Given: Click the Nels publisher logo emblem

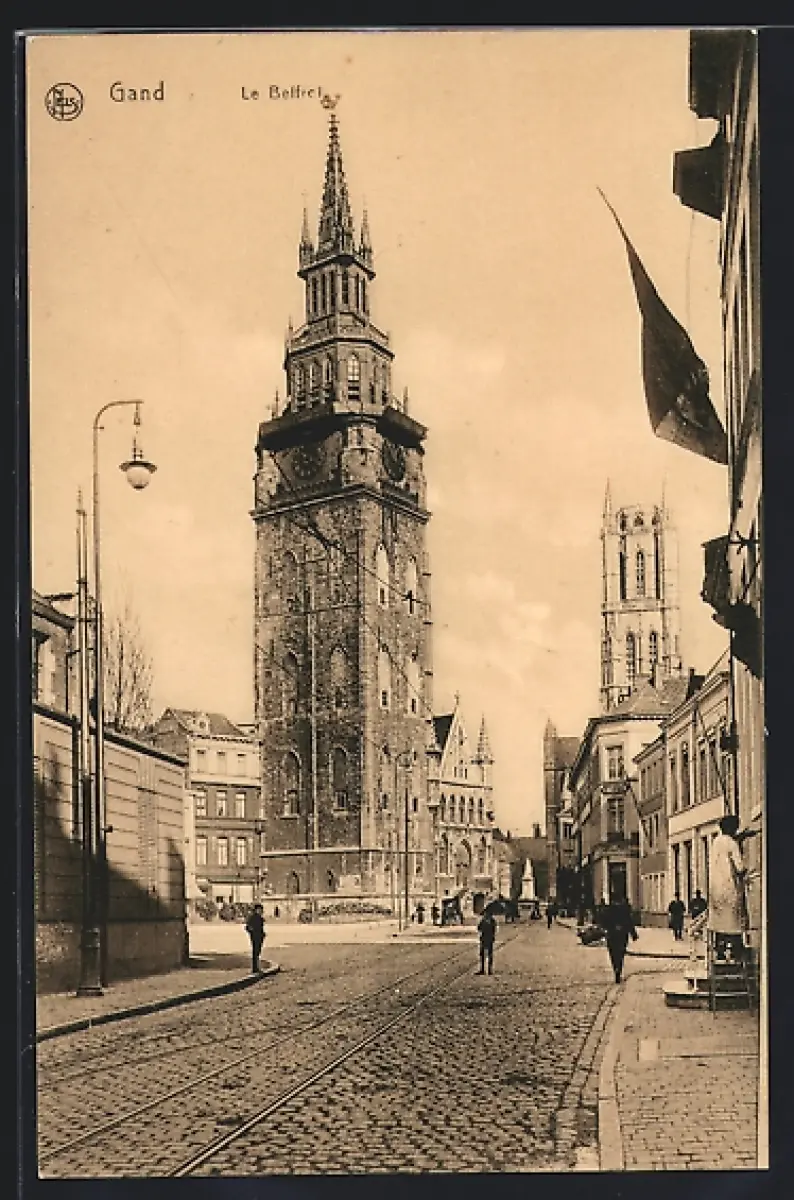Looking at the screenshot, I should point(64,101).
